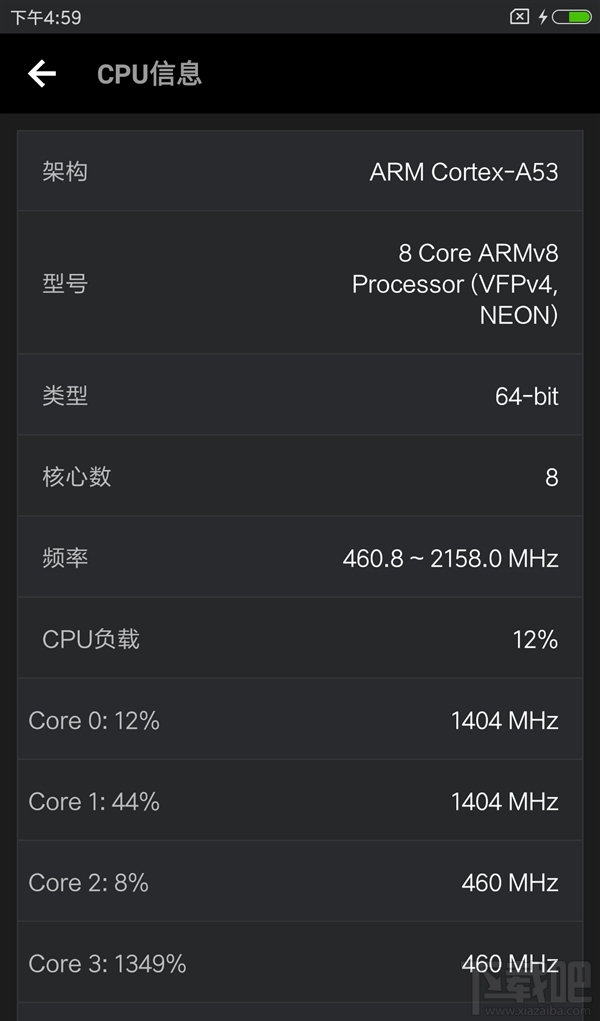Viewport: 600px width, 1021px height.
Task: Tap the 1404 MHz value for Core 0
Action: coord(503,720)
